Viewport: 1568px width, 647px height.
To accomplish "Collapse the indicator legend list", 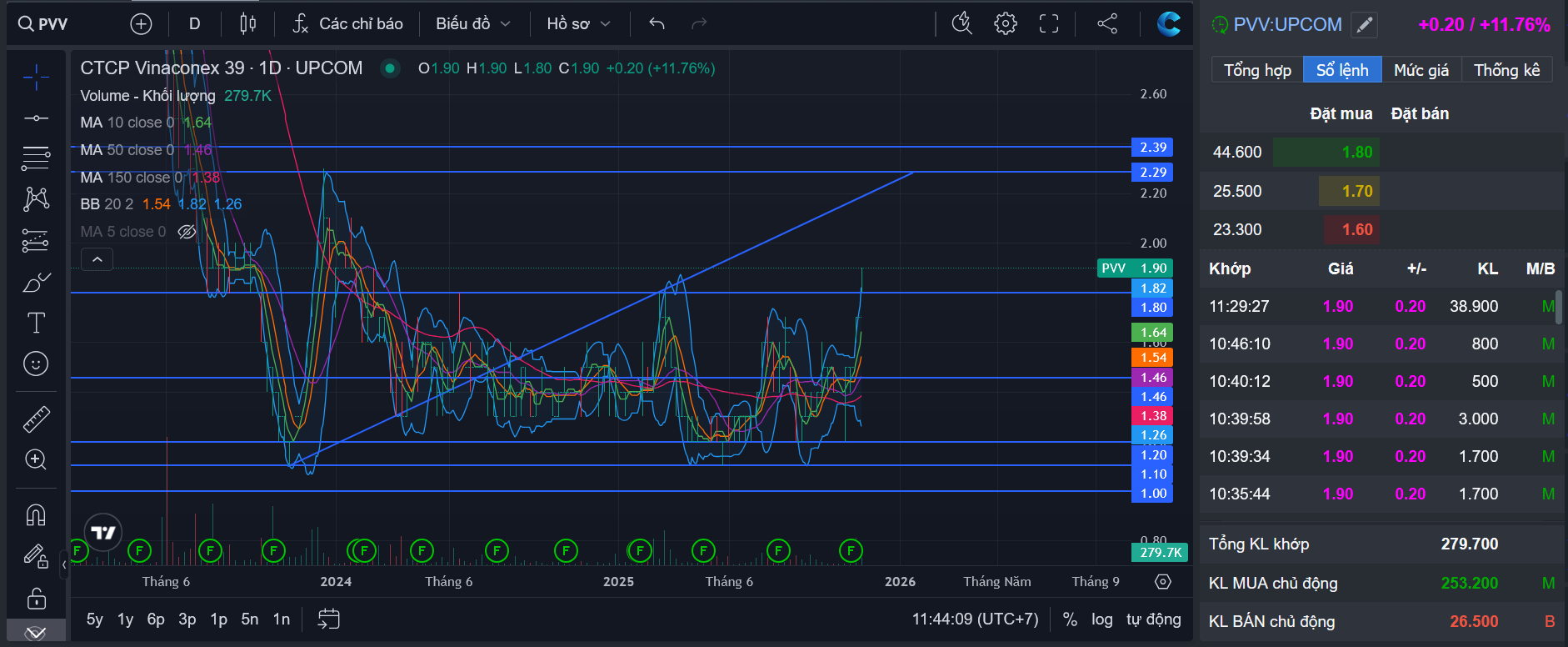I will click(97, 259).
